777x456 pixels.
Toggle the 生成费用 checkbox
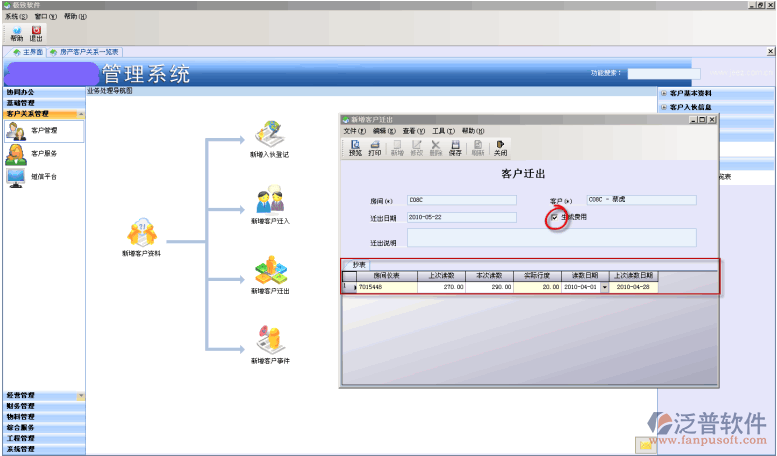(x=554, y=217)
